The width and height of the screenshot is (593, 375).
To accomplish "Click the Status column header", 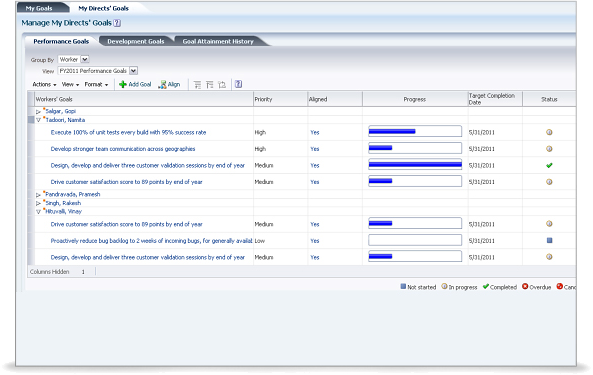I will (x=549, y=99).
